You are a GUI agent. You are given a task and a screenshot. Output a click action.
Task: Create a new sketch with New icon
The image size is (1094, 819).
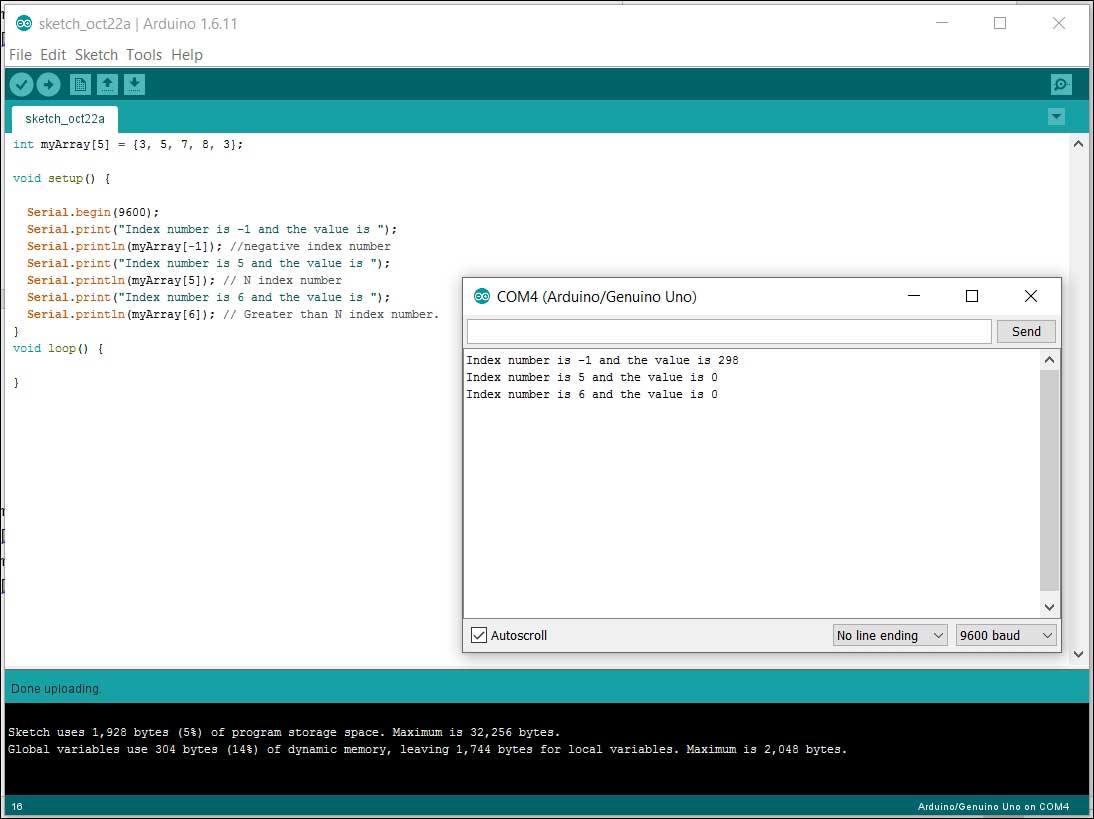click(80, 85)
